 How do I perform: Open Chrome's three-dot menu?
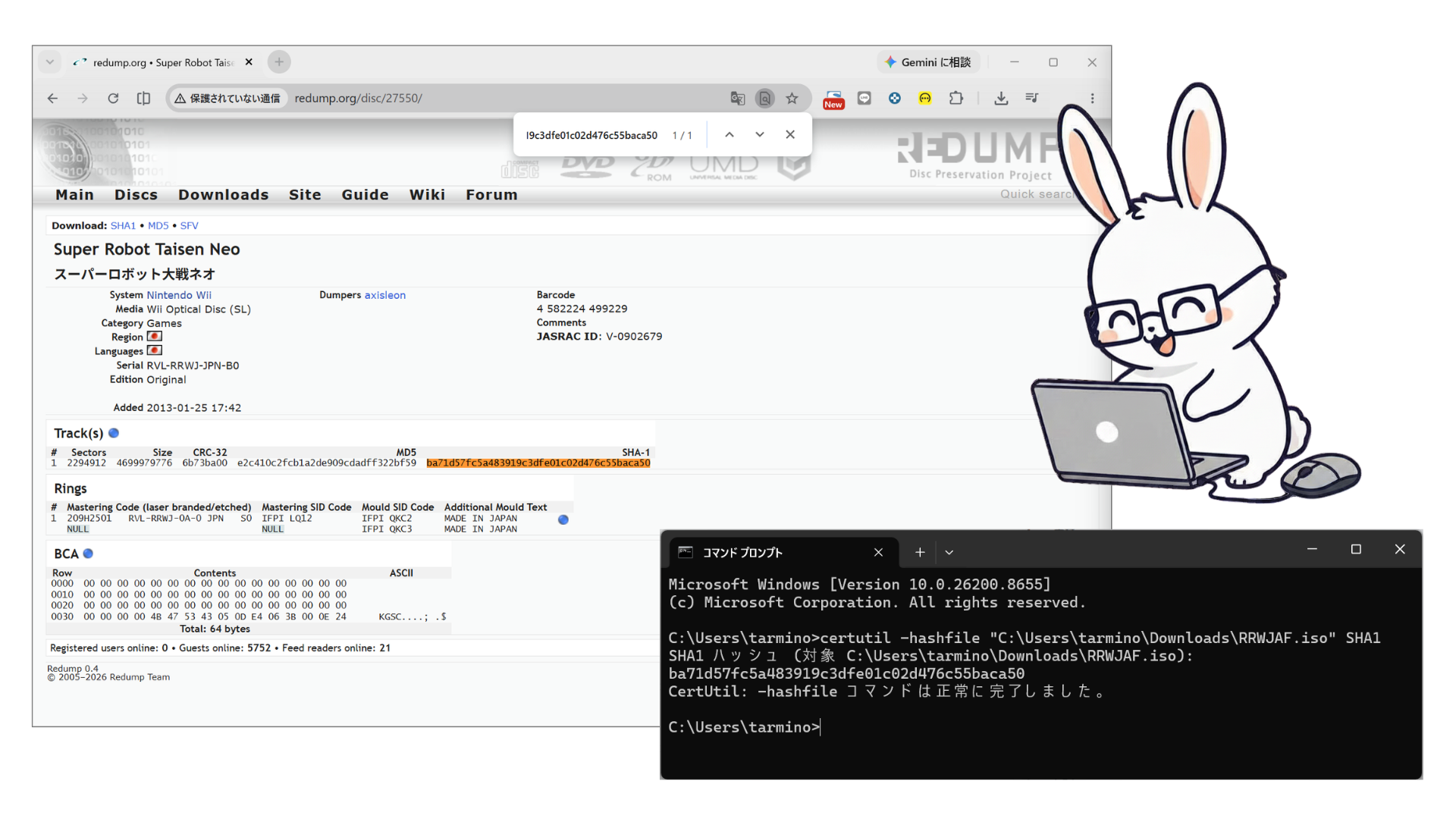(x=1092, y=99)
